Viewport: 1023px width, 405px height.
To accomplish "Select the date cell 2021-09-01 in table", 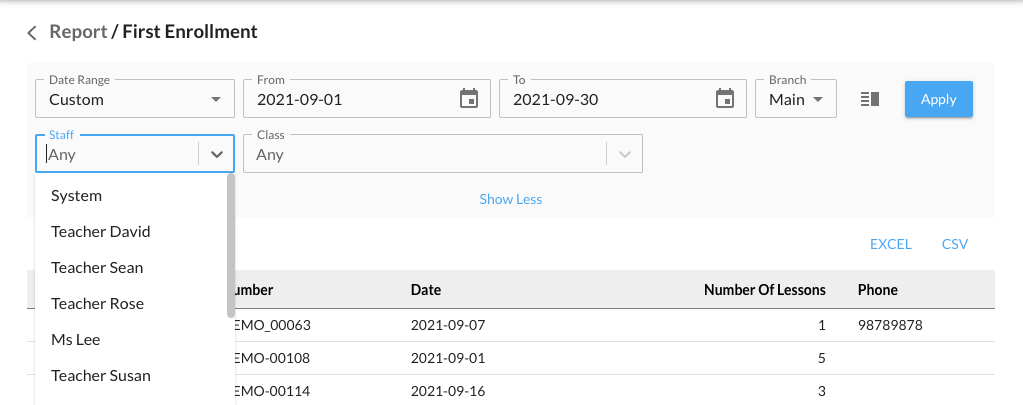I will (448, 358).
